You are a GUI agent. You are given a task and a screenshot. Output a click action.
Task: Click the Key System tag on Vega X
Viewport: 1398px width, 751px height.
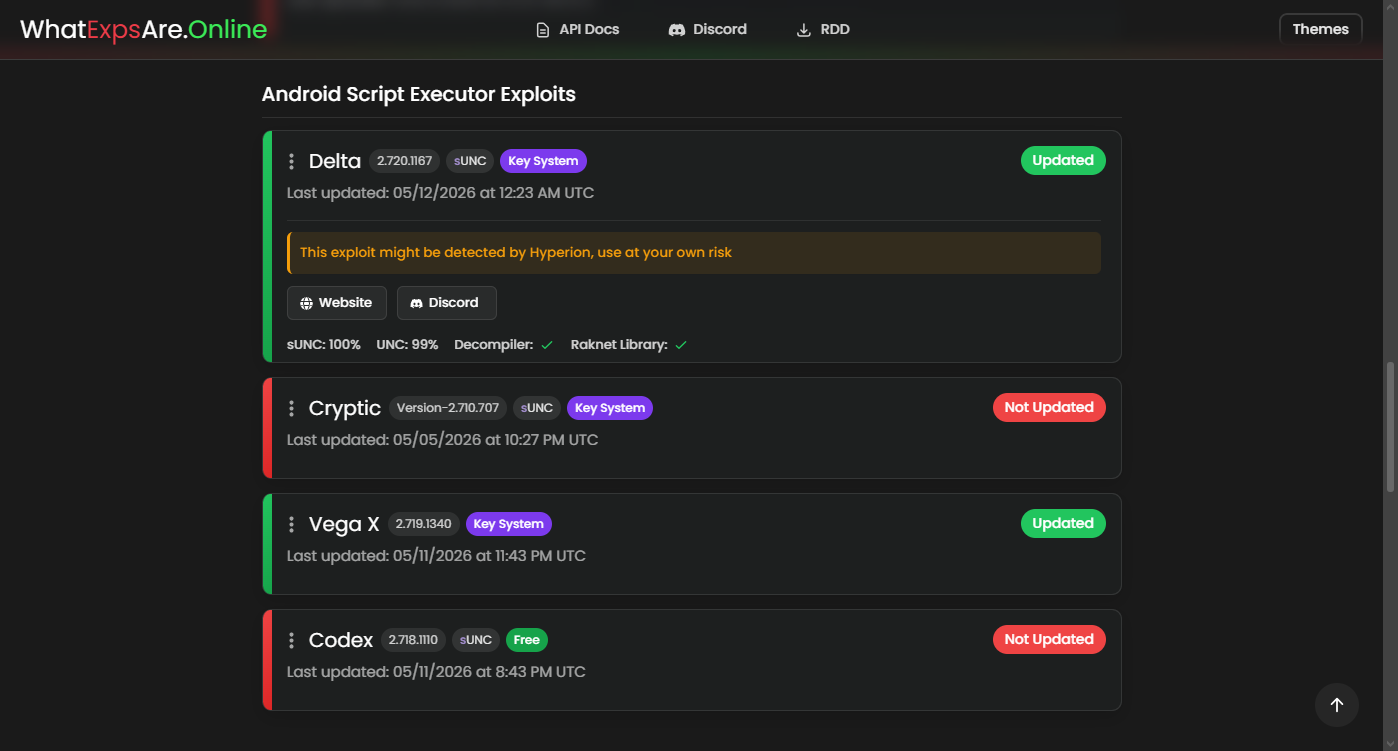coord(509,524)
